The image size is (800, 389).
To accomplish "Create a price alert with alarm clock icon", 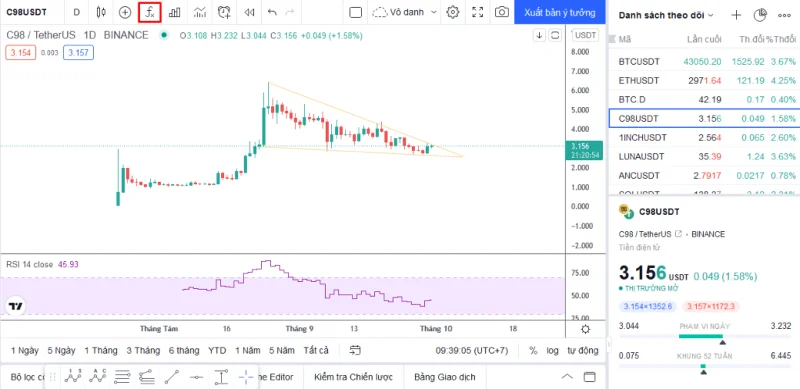I will [x=224, y=12].
